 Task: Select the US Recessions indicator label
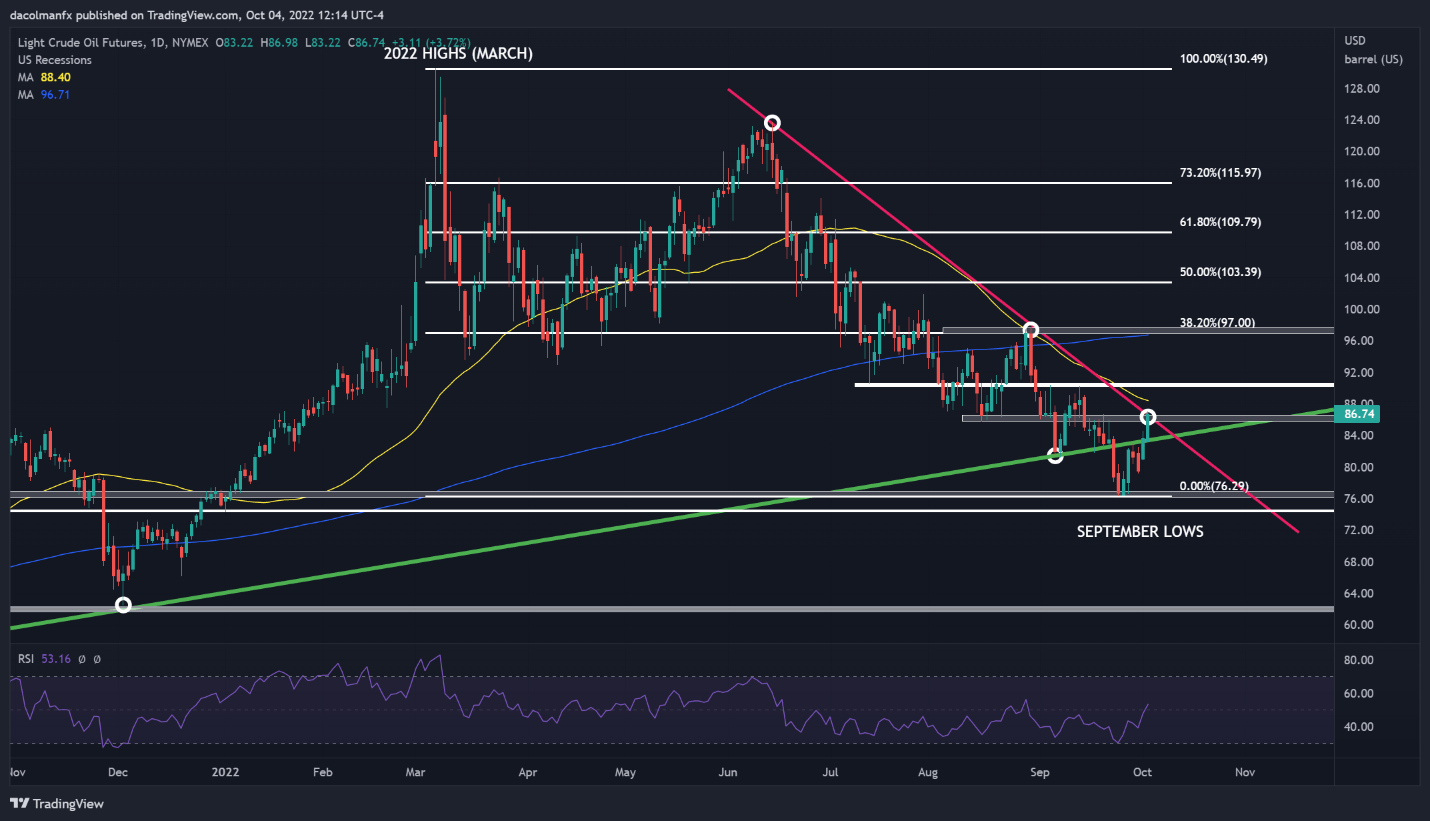(55, 61)
